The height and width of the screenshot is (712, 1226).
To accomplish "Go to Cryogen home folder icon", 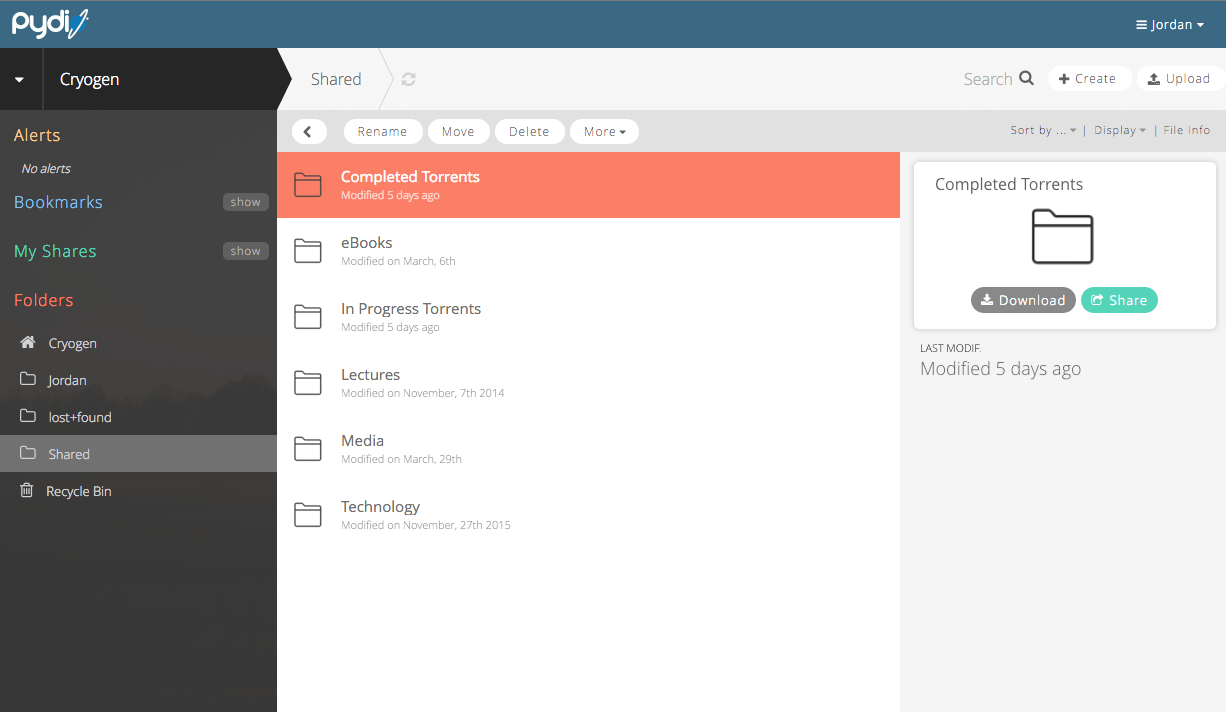I will (28, 343).
